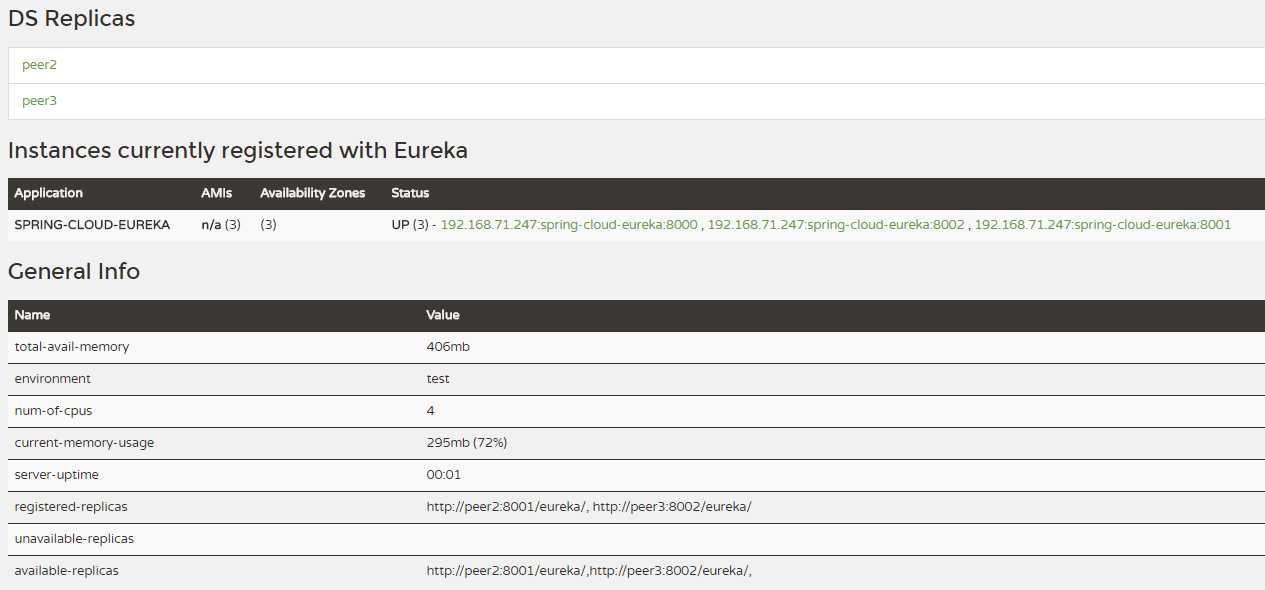Click the registered-replicas URL value
Image resolution: width=1265 pixels, height=590 pixels.
click(589, 507)
